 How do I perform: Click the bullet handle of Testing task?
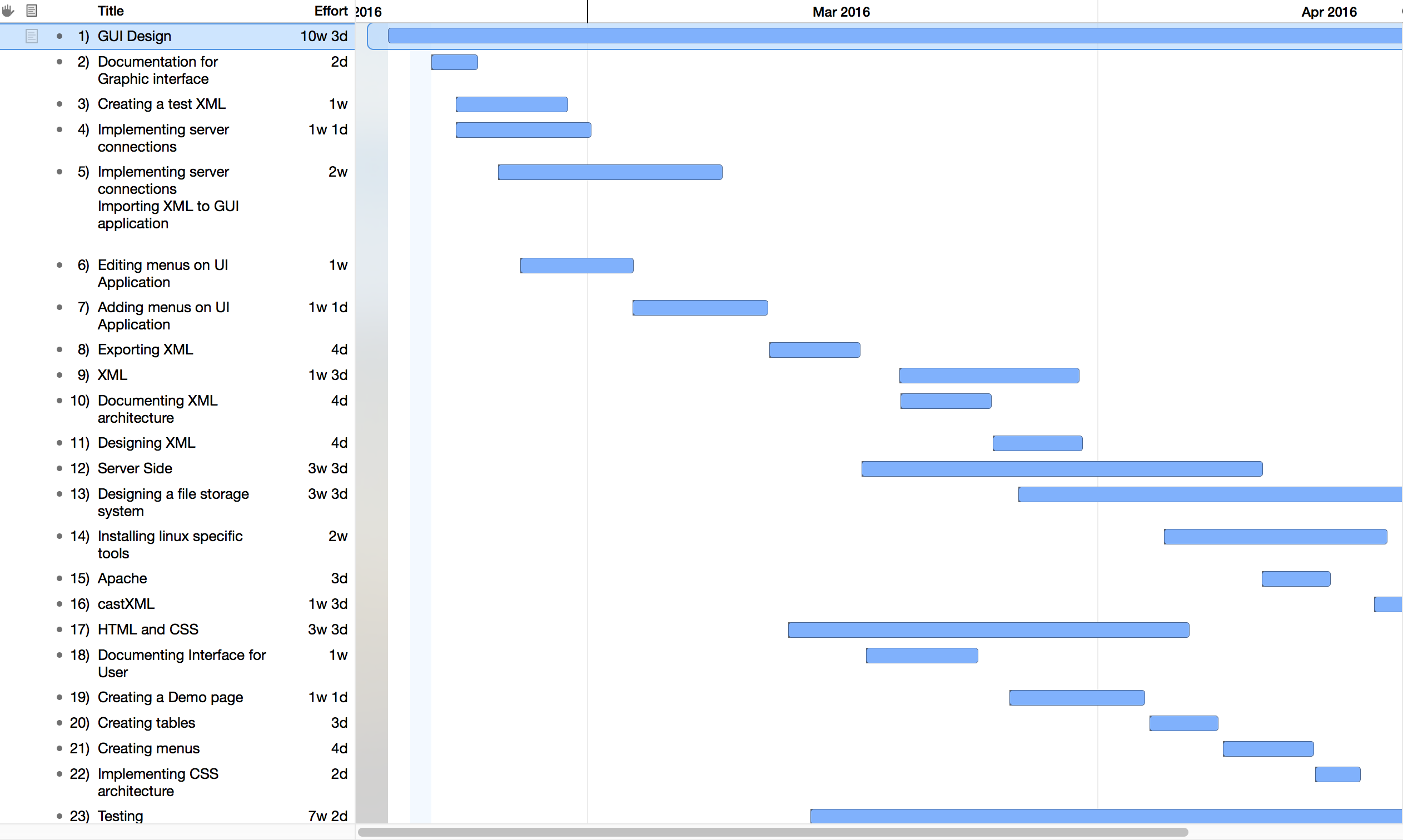59,816
